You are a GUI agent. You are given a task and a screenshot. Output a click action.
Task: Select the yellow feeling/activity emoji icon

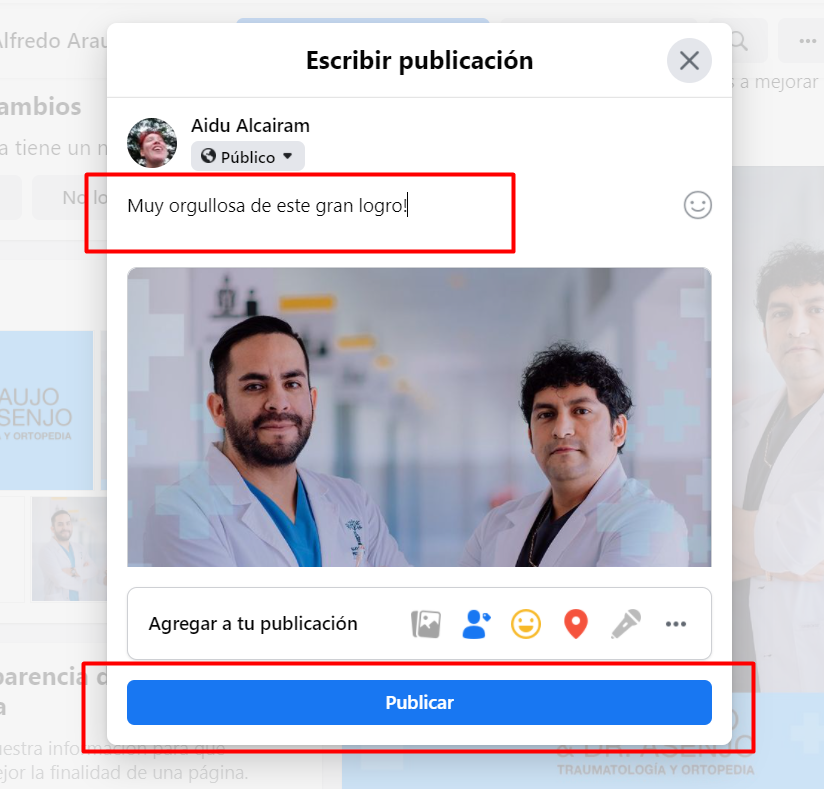[526, 624]
